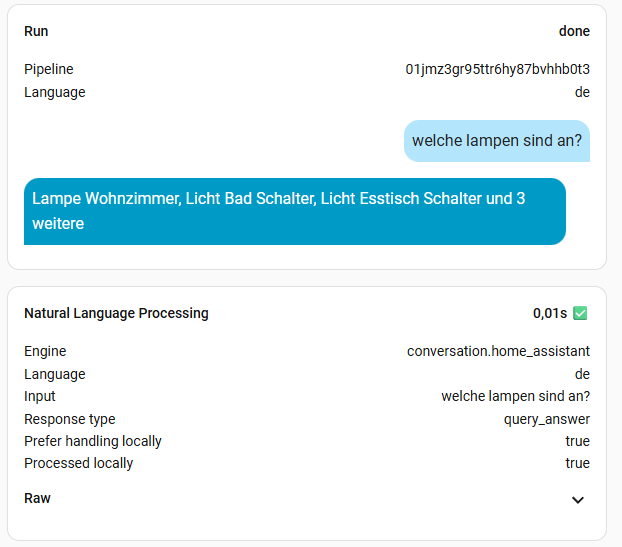Click the 0,01s duration text

[x=550, y=313]
